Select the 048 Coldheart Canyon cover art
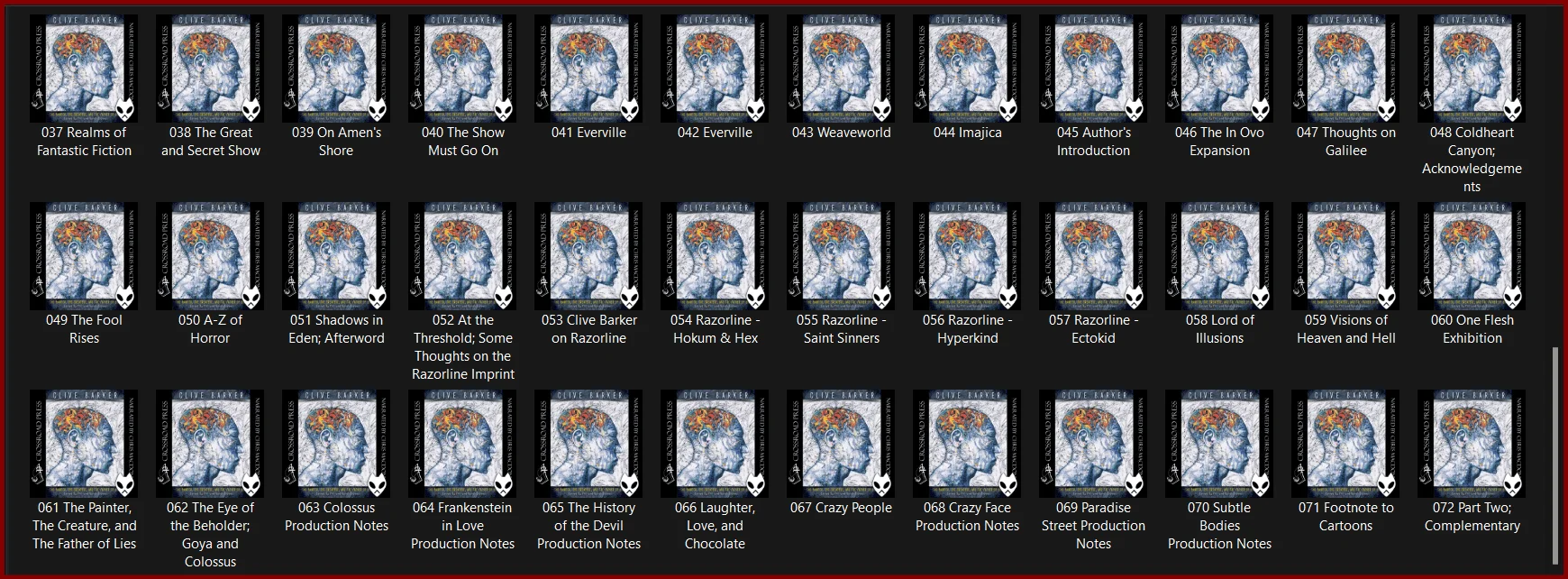The image size is (1568, 579). click(1472, 69)
